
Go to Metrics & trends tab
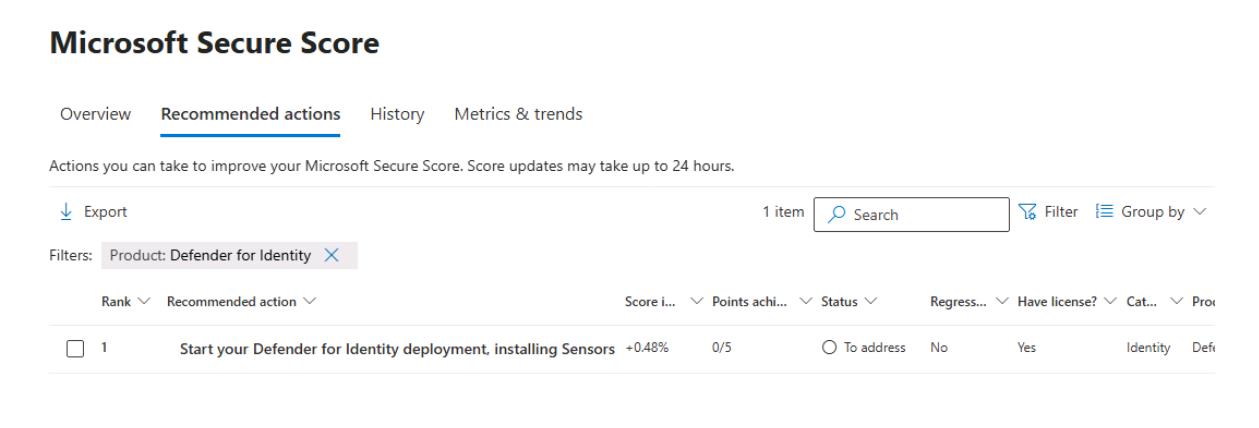click(518, 114)
